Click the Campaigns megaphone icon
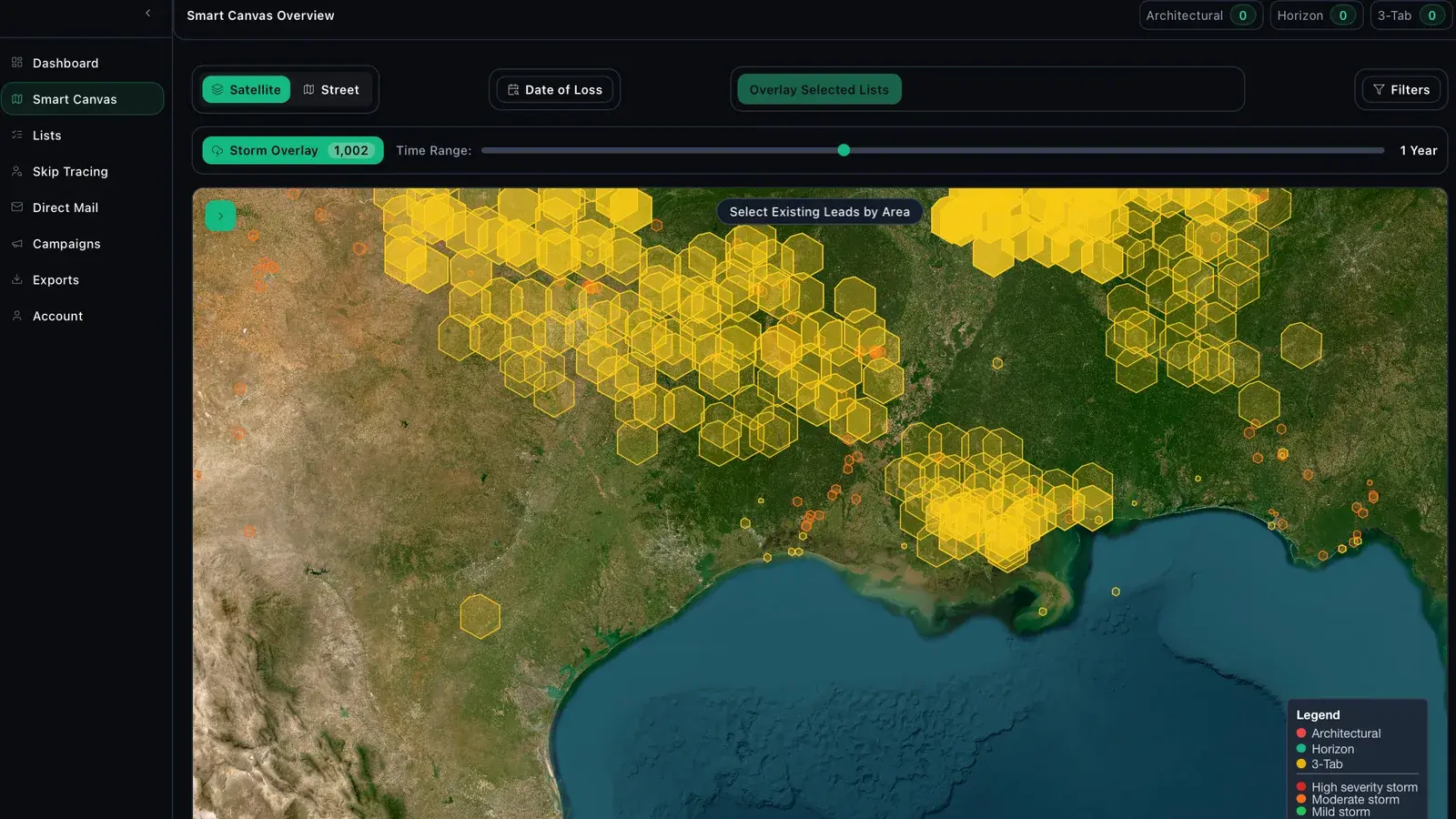 pos(16,244)
